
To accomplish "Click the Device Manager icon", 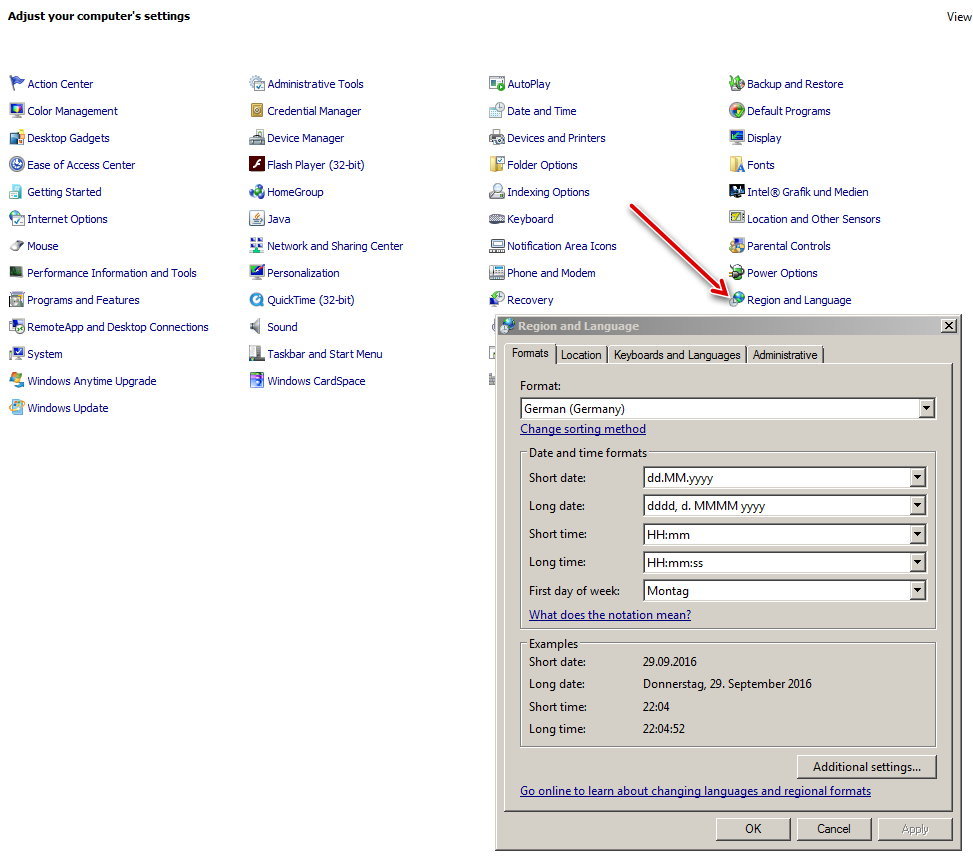I will pyautogui.click(x=257, y=138).
